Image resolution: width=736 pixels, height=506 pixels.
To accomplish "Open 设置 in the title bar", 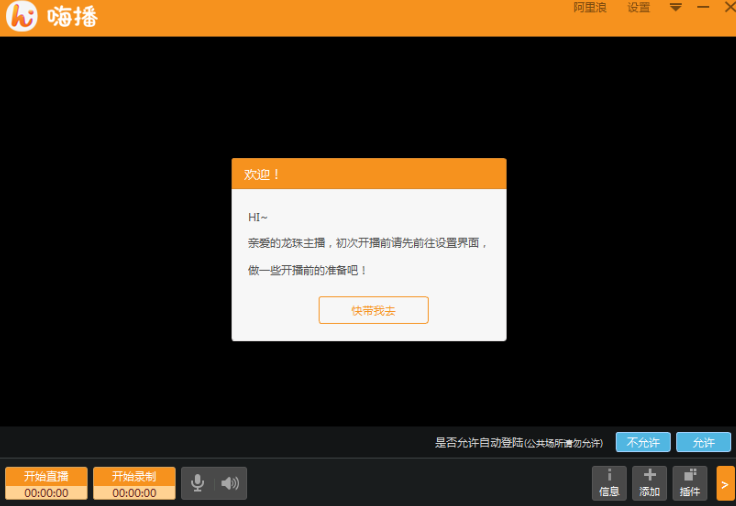I will (638, 8).
